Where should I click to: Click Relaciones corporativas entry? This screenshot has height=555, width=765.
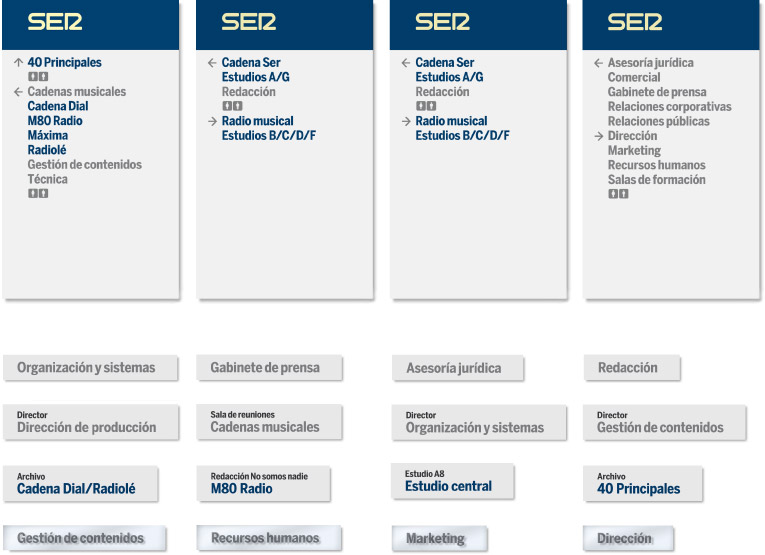[669, 107]
